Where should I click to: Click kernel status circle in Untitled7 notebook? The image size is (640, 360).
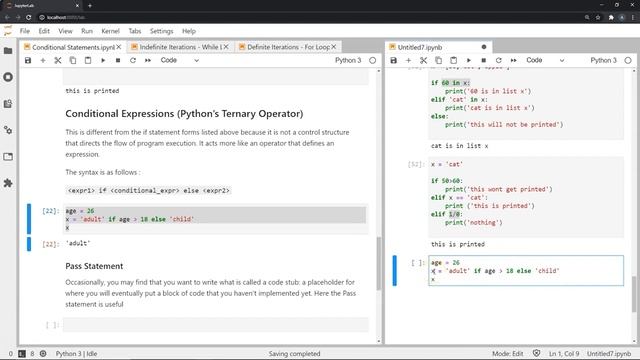point(628,60)
